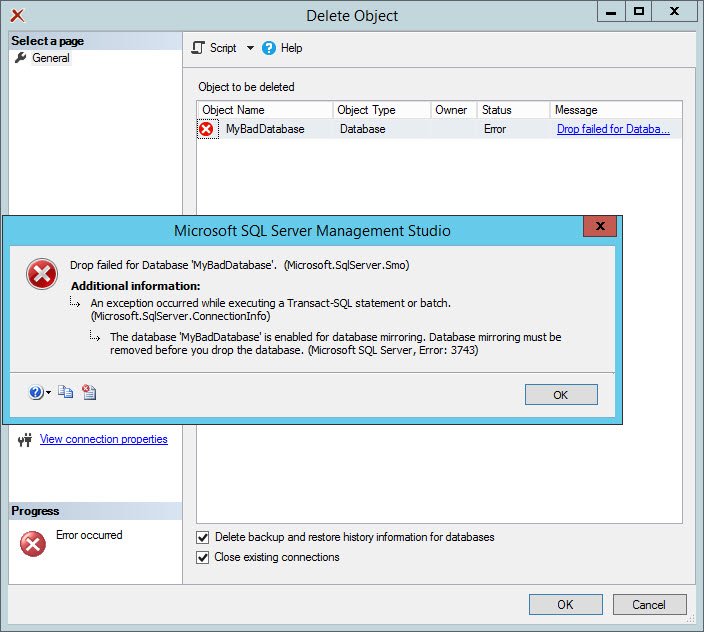Click OK in the error dialog
Viewport: 704px width, 632px height.
click(561, 395)
